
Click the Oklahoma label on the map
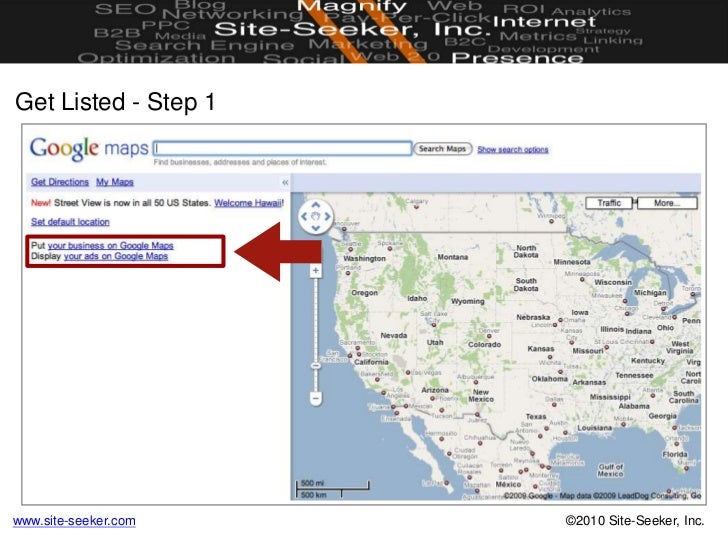[x=550, y=379]
